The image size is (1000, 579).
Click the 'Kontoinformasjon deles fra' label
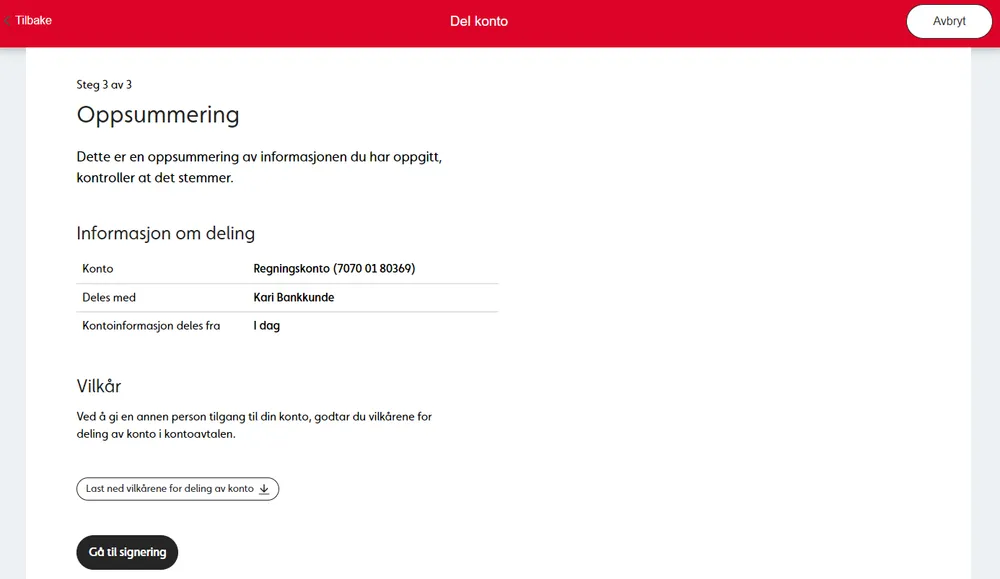[x=151, y=326]
